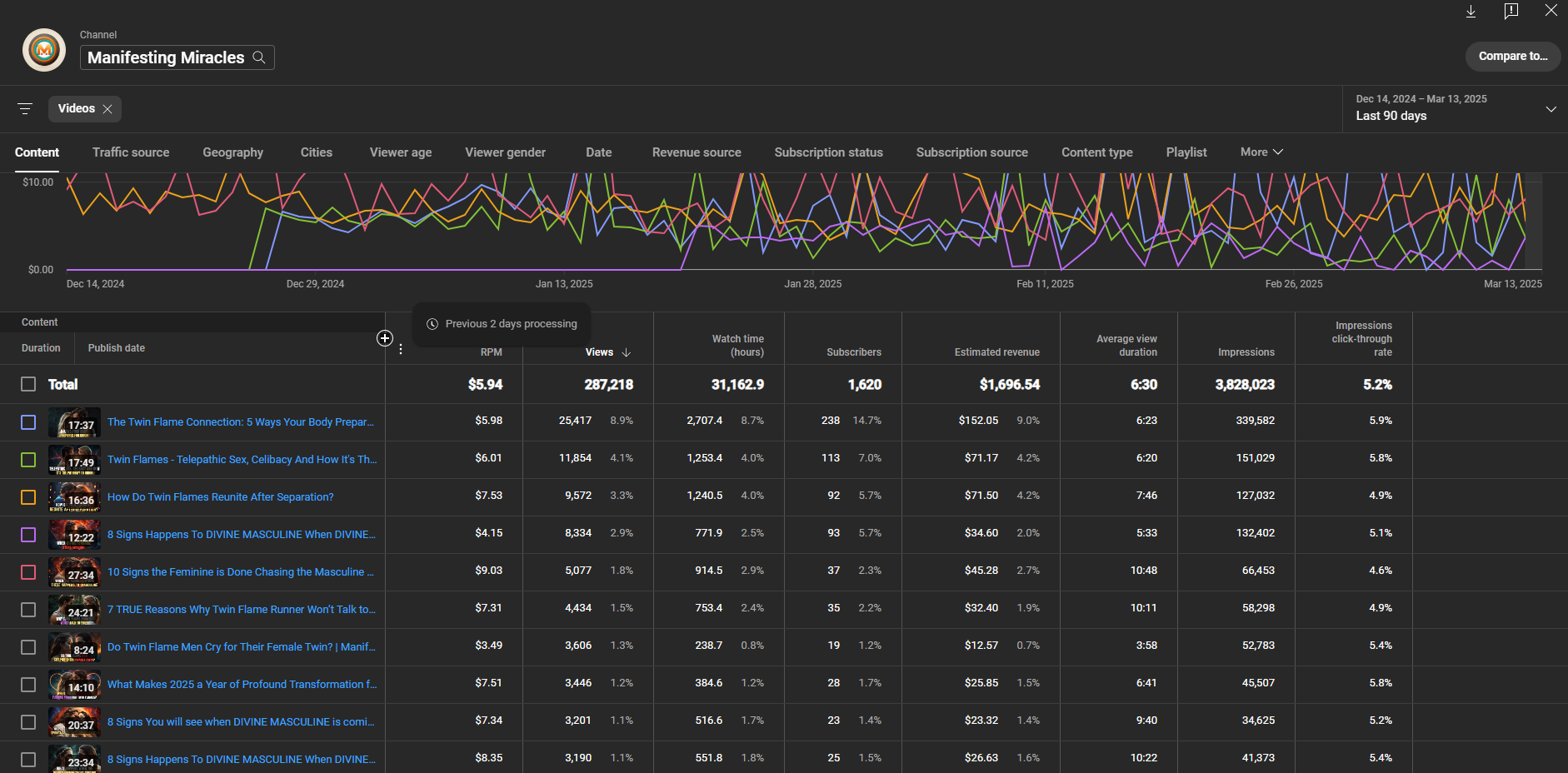
Task: Open the Manifesting Miracles channel selector
Action: (x=177, y=57)
